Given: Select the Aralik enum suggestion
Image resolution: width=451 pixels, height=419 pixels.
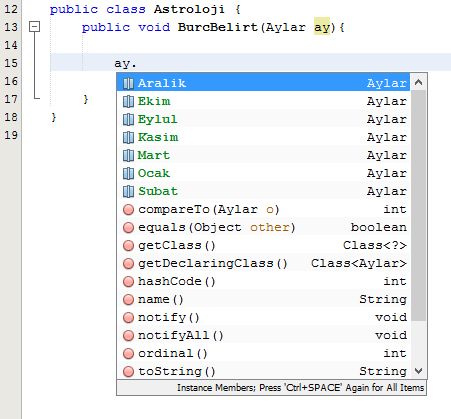Looking at the screenshot, I should pos(264,83).
